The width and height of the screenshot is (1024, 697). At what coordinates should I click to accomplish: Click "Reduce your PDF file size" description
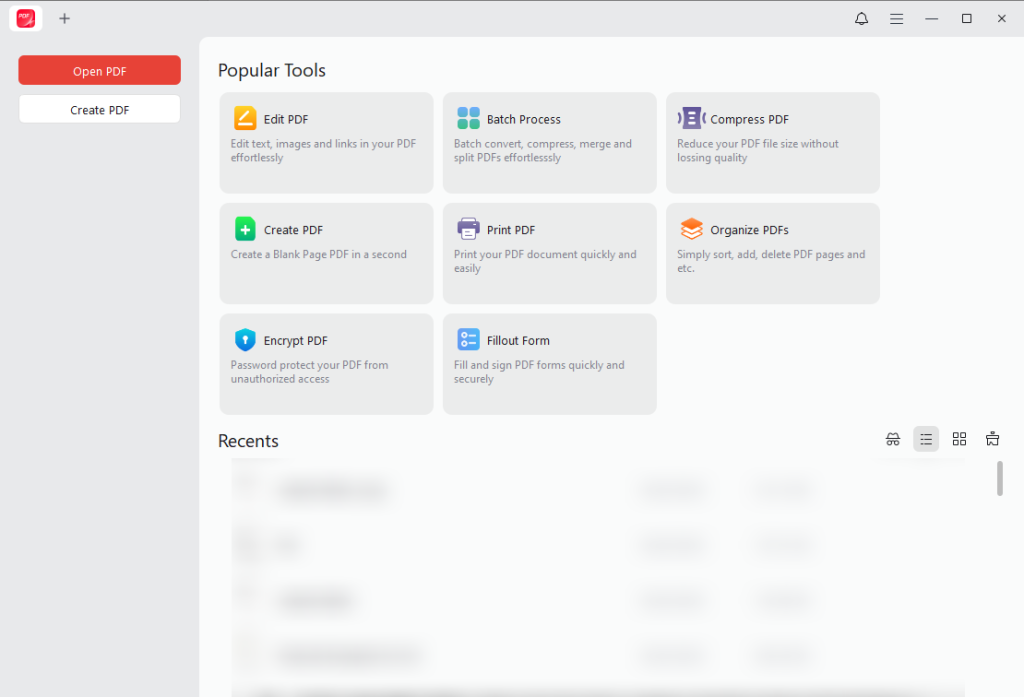point(758,151)
